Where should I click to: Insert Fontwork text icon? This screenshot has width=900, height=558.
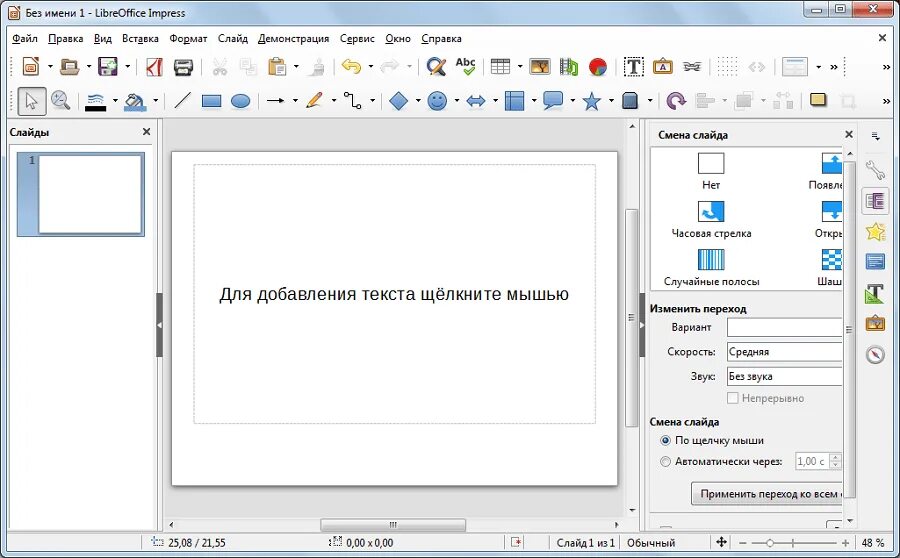[663, 67]
